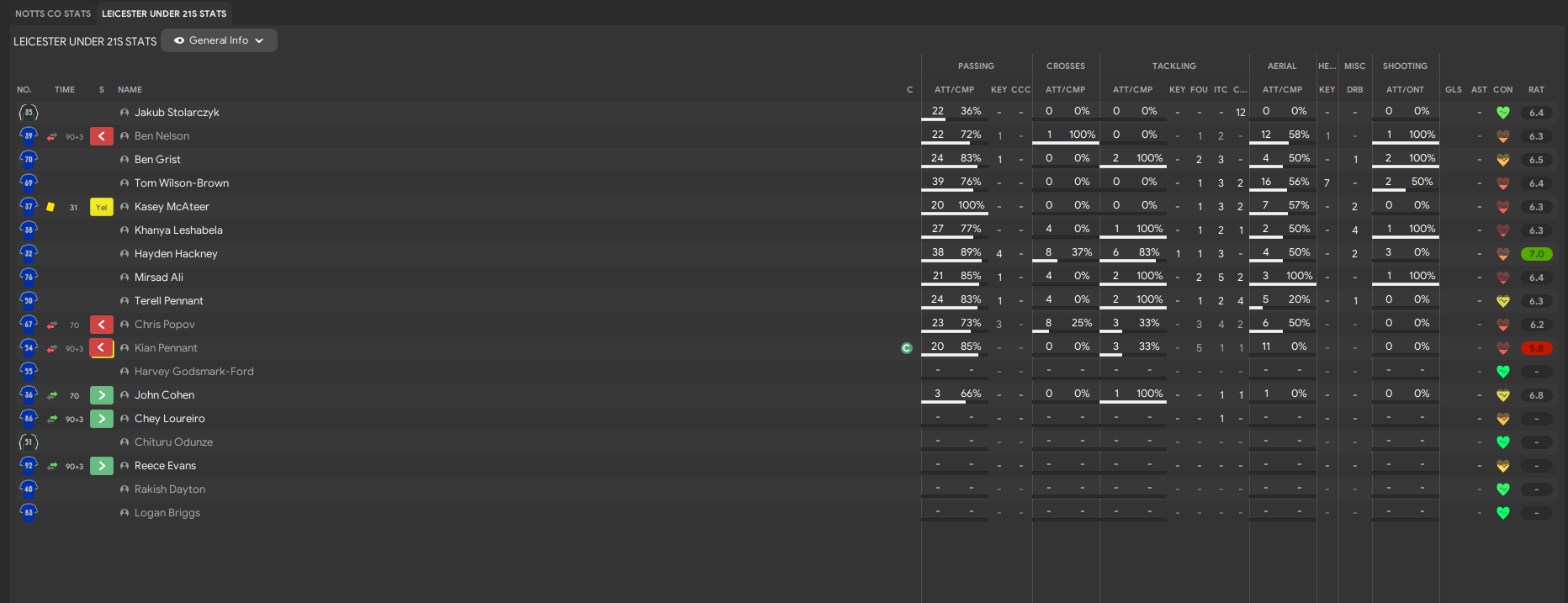The width and height of the screenshot is (1568, 603).
Task: Select the Chituru Odunze row name
Action: [173, 442]
